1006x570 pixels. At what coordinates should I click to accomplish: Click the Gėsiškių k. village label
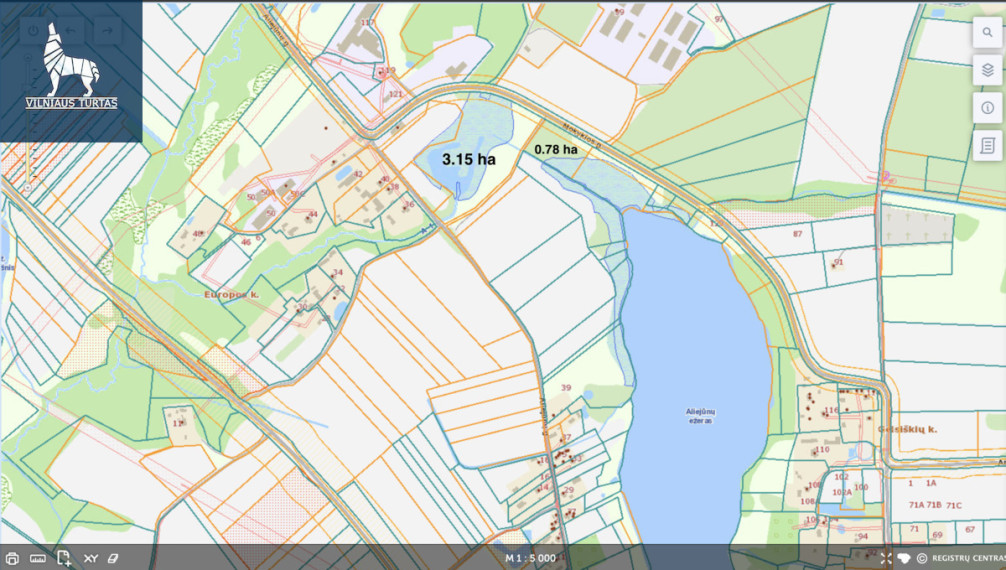(x=907, y=429)
